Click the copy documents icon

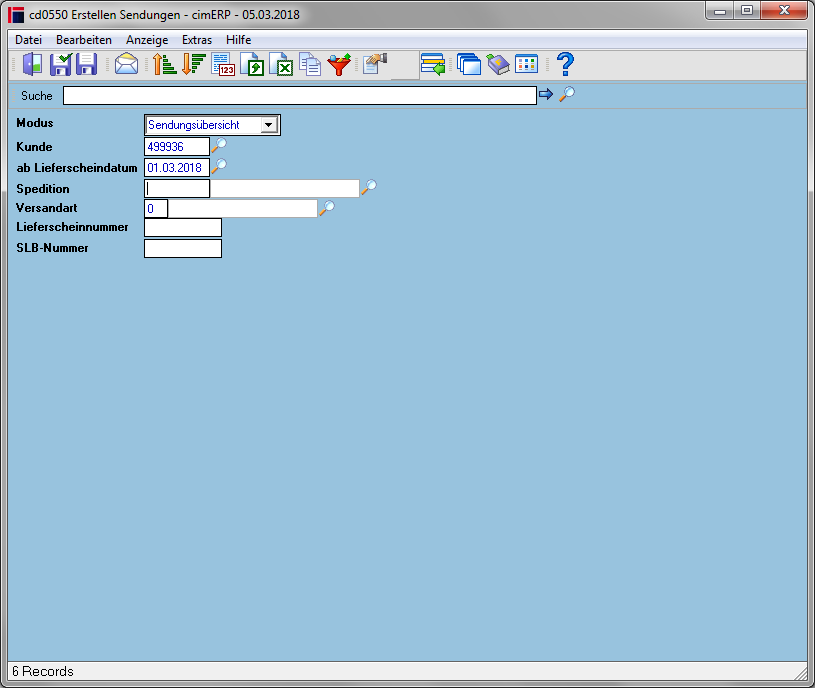click(x=310, y=64)
